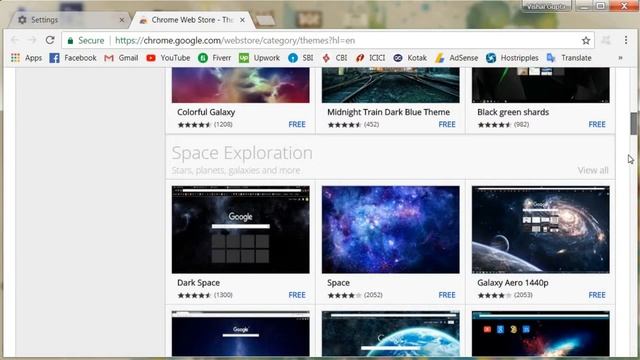Image resolution: width=640 pixels, height=360 pixels.
Task: Open the Space theme nebula thumbnail
Action: point(391,229)
